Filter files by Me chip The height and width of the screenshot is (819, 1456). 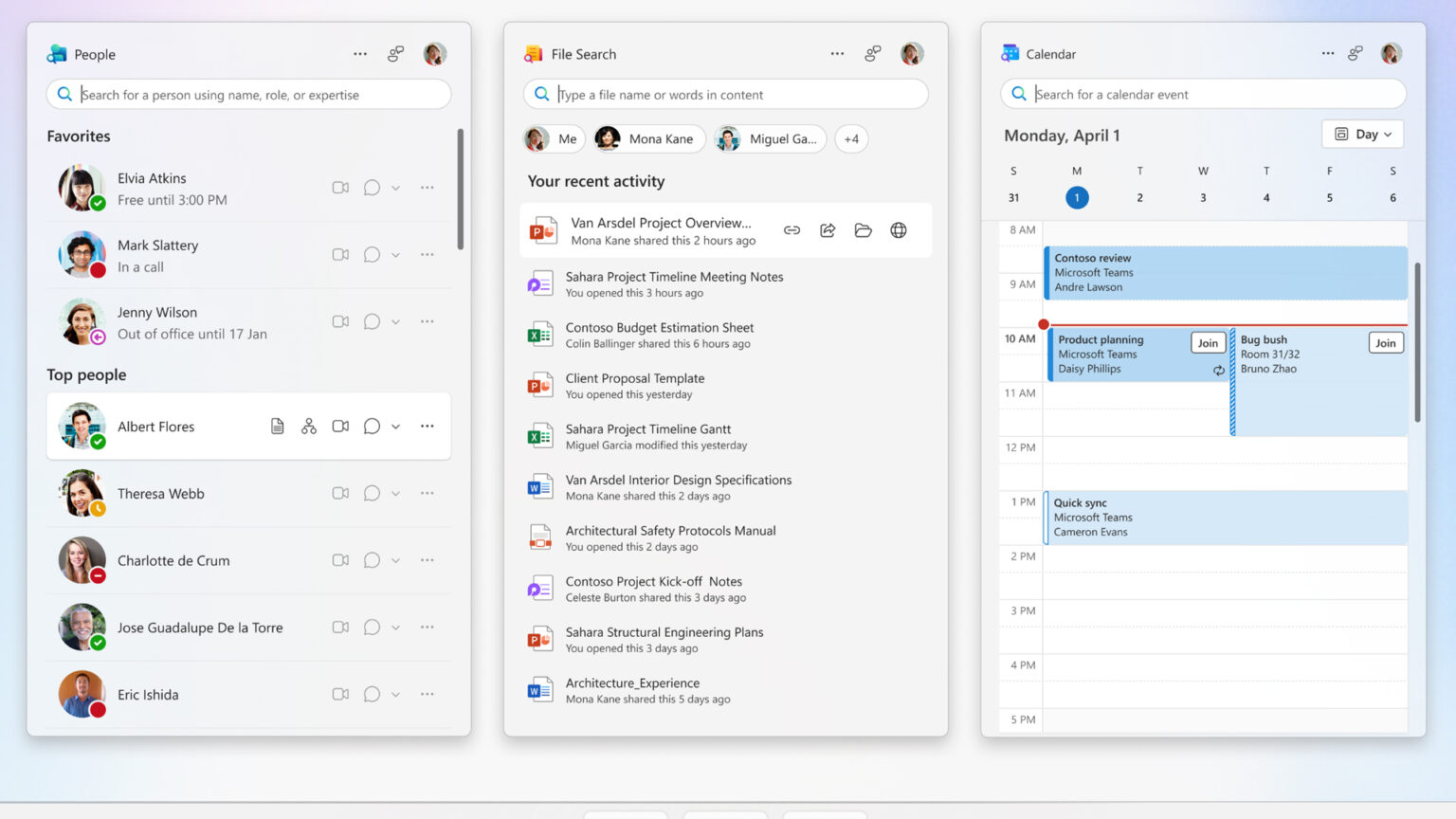(x=555, y=139)
